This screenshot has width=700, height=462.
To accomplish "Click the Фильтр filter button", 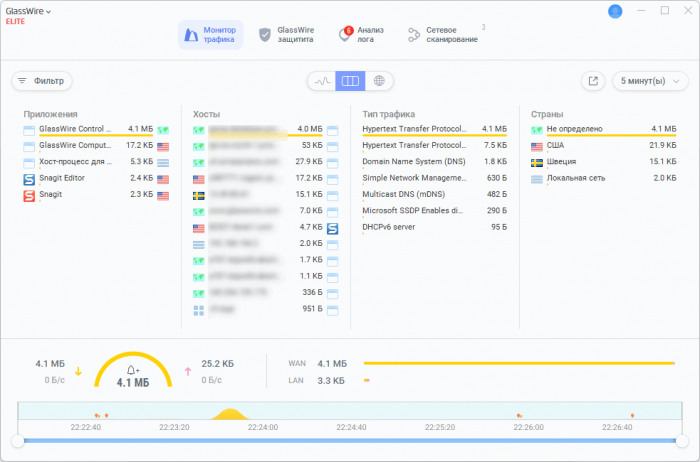I will click(x=42, y=81).
